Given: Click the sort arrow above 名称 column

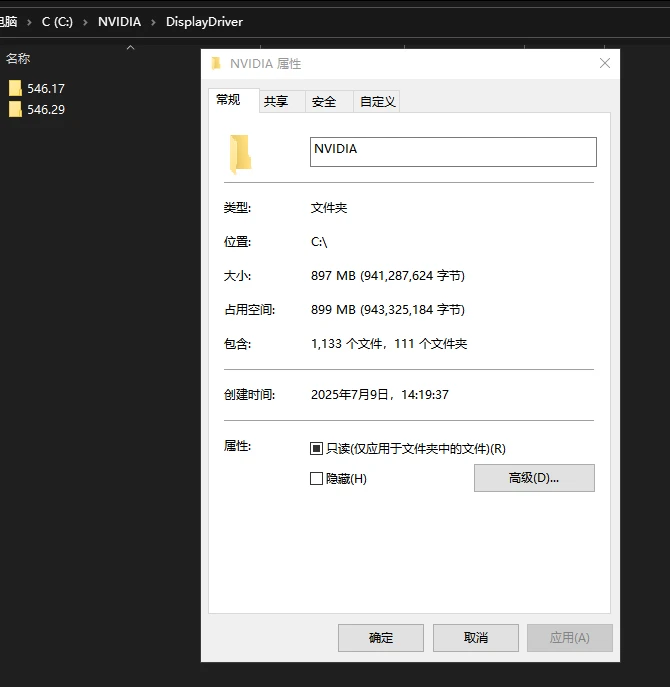Looking at the screenshot, I should tap(130, 47).
